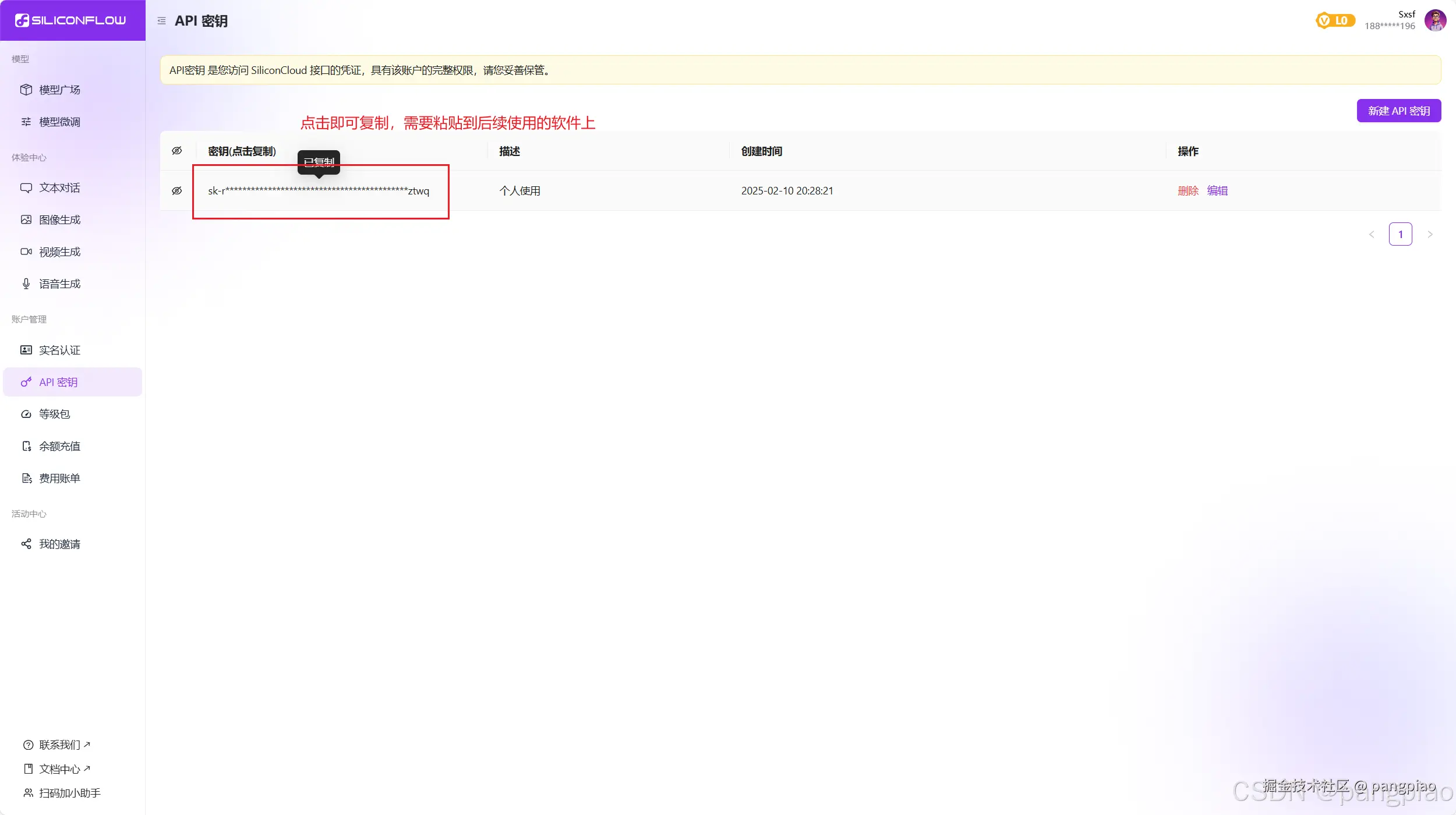Open 视频生成 camera icon
Screen dimensions: 1456x815
click(x=26, y=251)
